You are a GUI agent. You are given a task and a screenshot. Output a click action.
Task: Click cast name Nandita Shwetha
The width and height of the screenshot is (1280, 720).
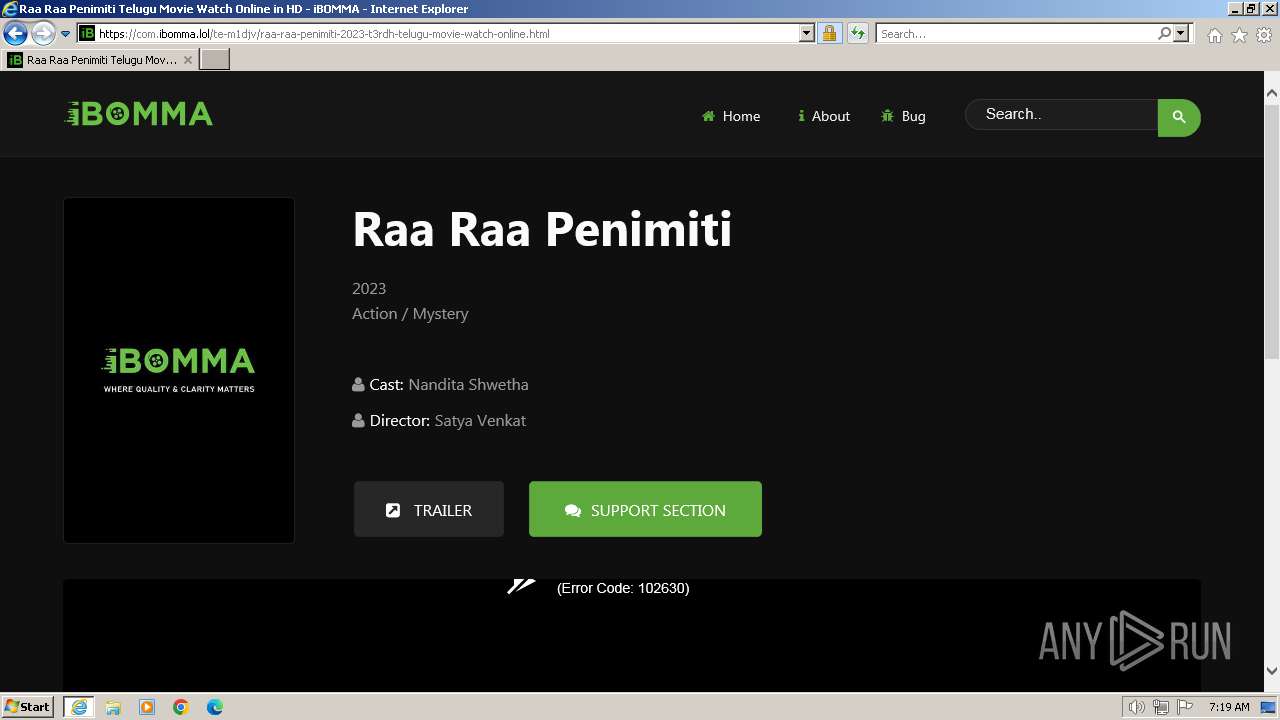[468, 384]
